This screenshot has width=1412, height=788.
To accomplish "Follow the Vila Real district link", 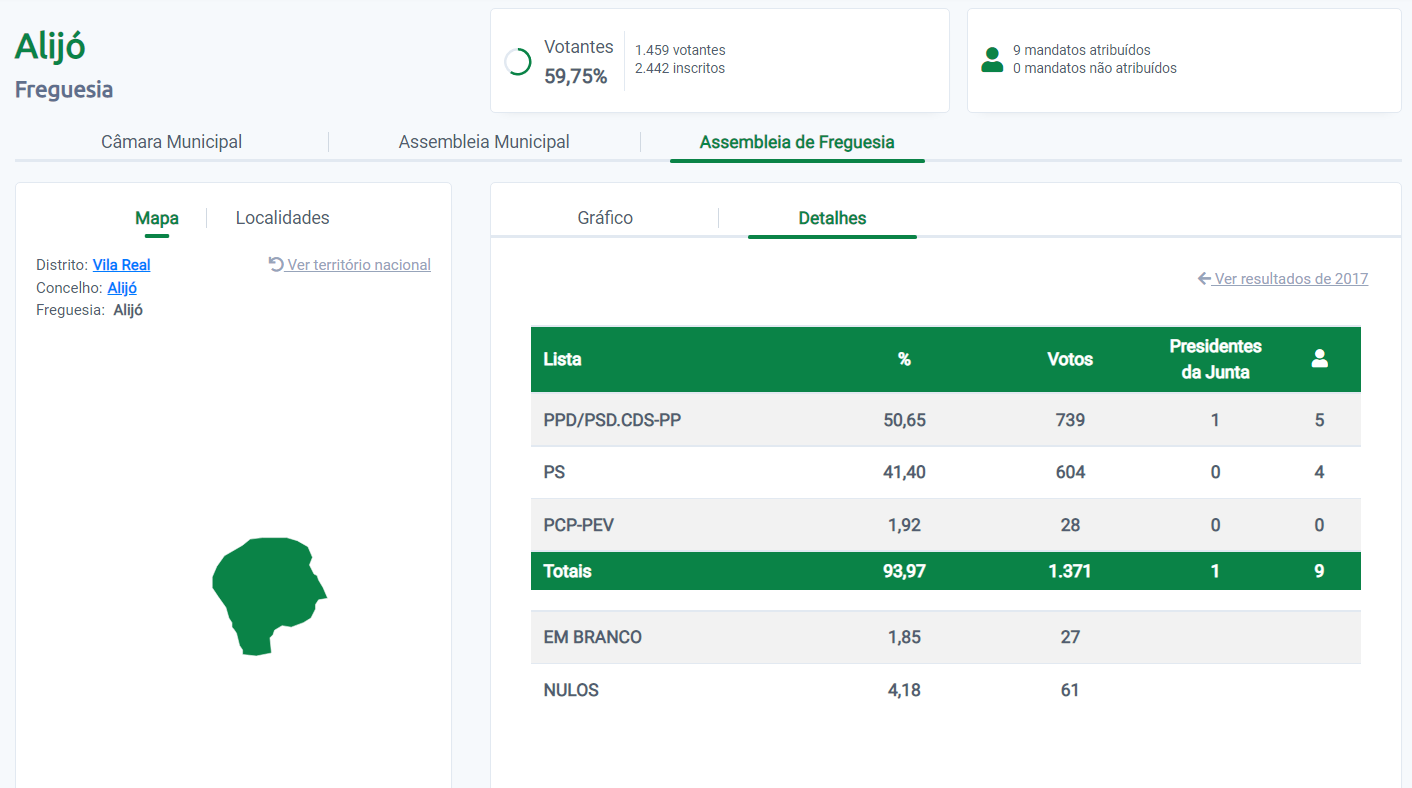I will [x=121, y=265].
